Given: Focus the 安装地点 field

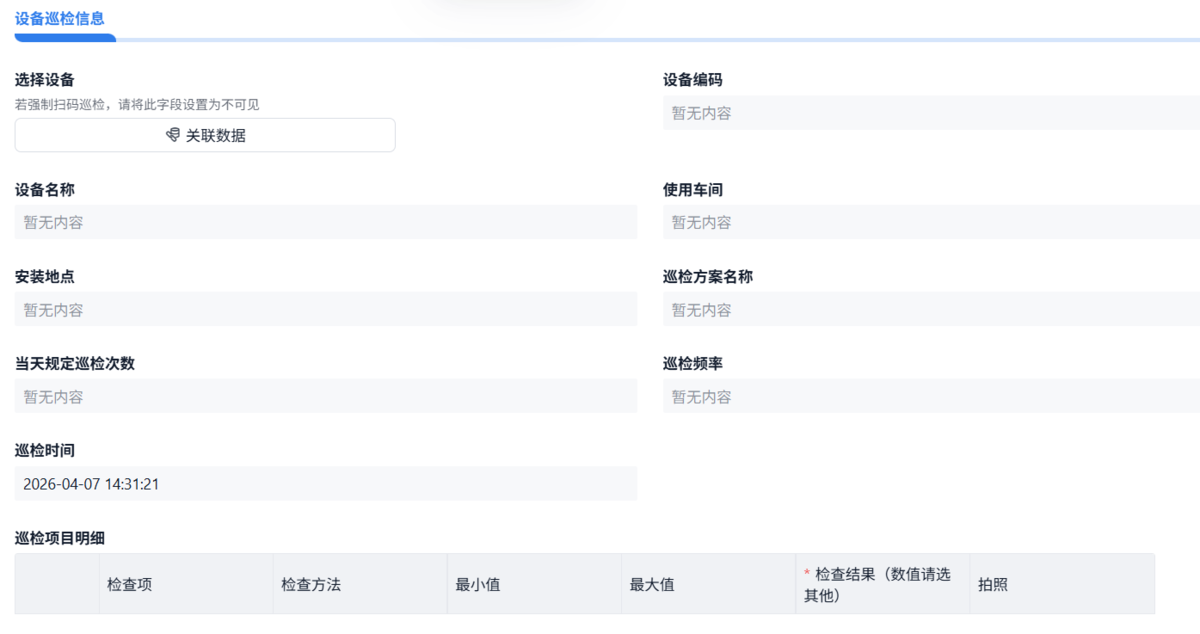Looking at the screenshot, I should (x=326, y=309).
